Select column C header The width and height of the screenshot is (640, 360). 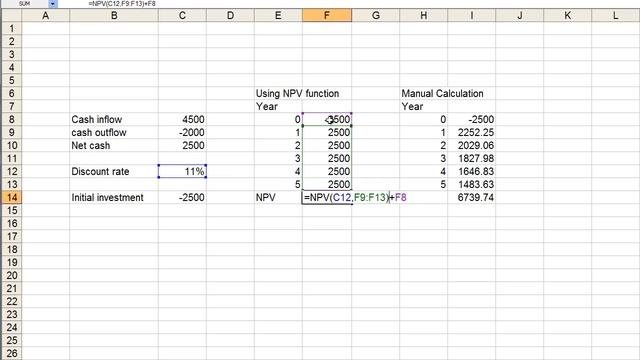coord(182,16)
